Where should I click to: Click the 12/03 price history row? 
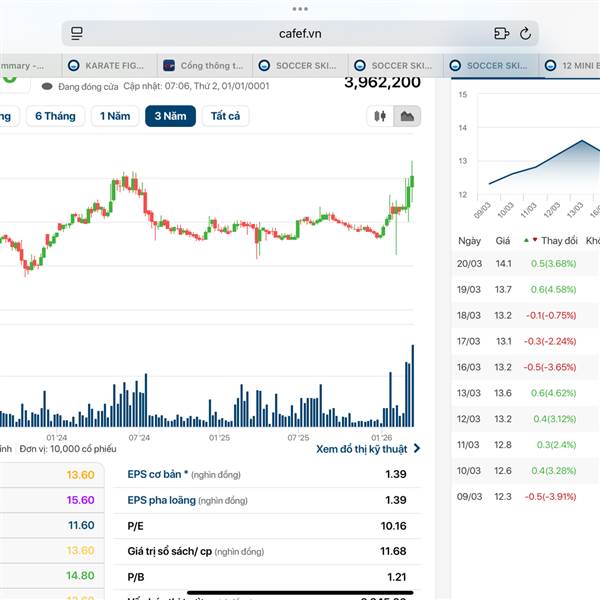coord(526,419)
